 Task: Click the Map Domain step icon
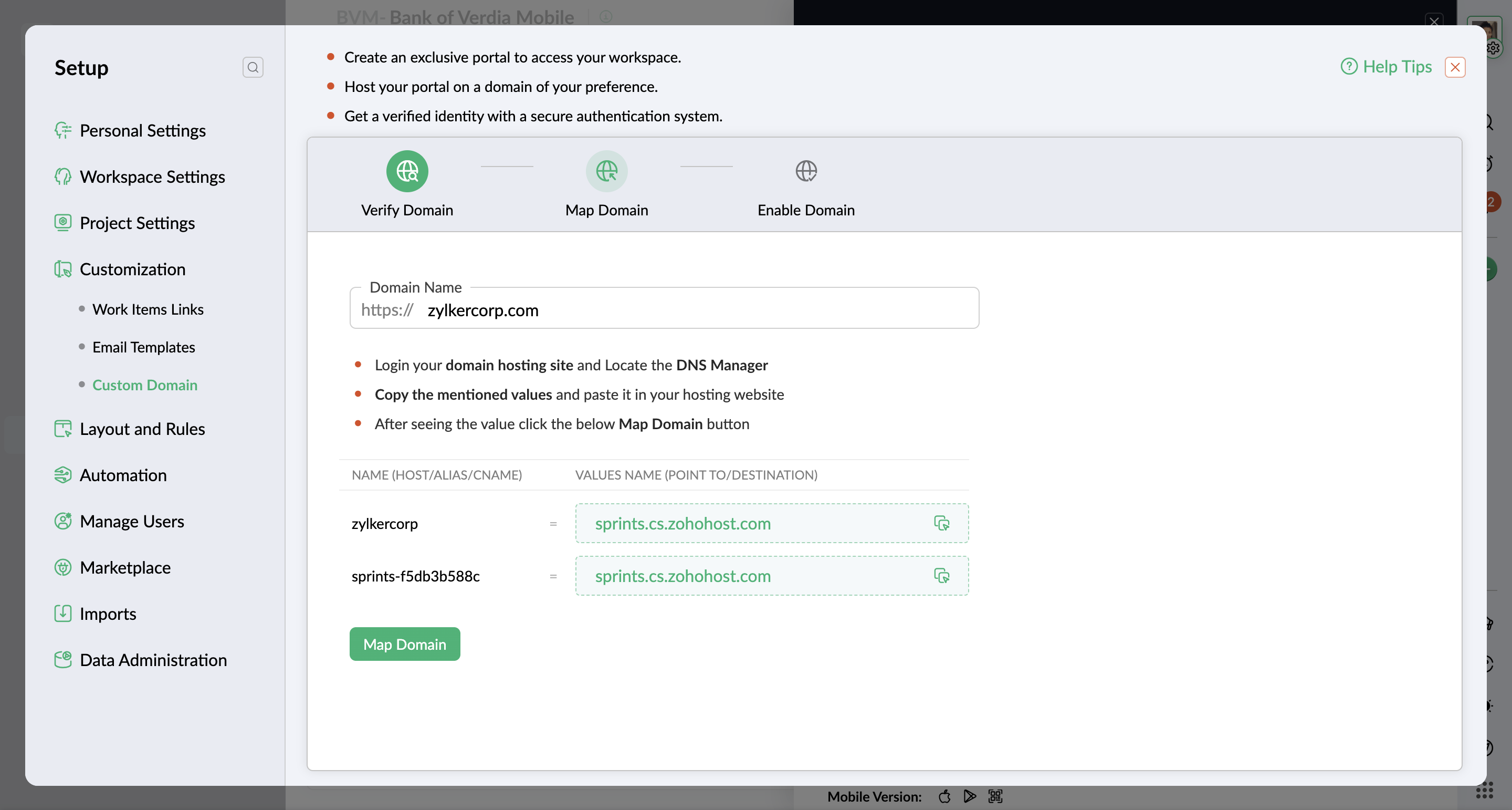606,172
